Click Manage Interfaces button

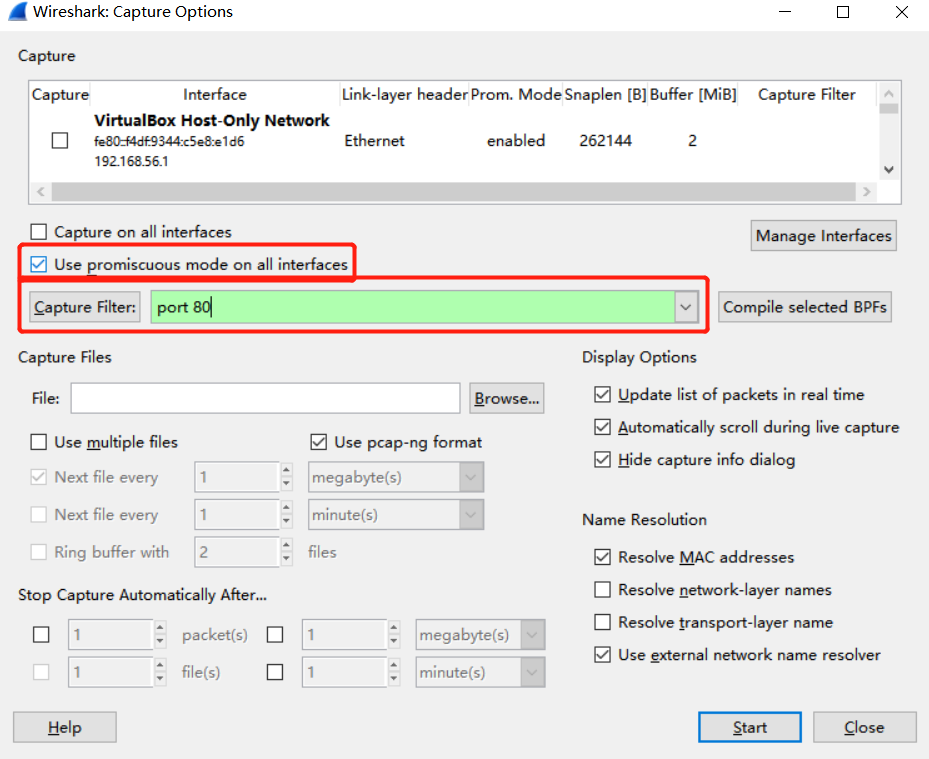824,236
